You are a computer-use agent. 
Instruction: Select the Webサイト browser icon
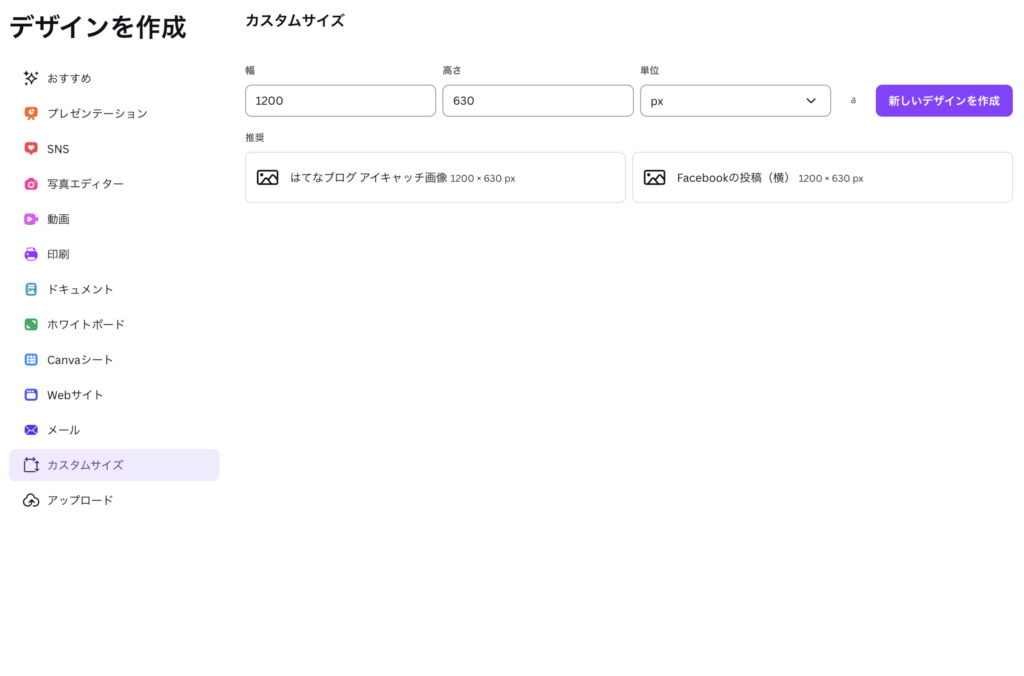[x=31, y=395]
